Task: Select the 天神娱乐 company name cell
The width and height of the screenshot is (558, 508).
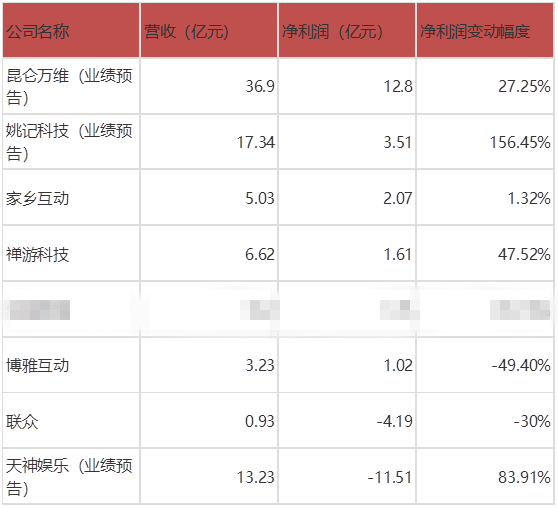Action: pyautogui.click(x=71, y=477)
